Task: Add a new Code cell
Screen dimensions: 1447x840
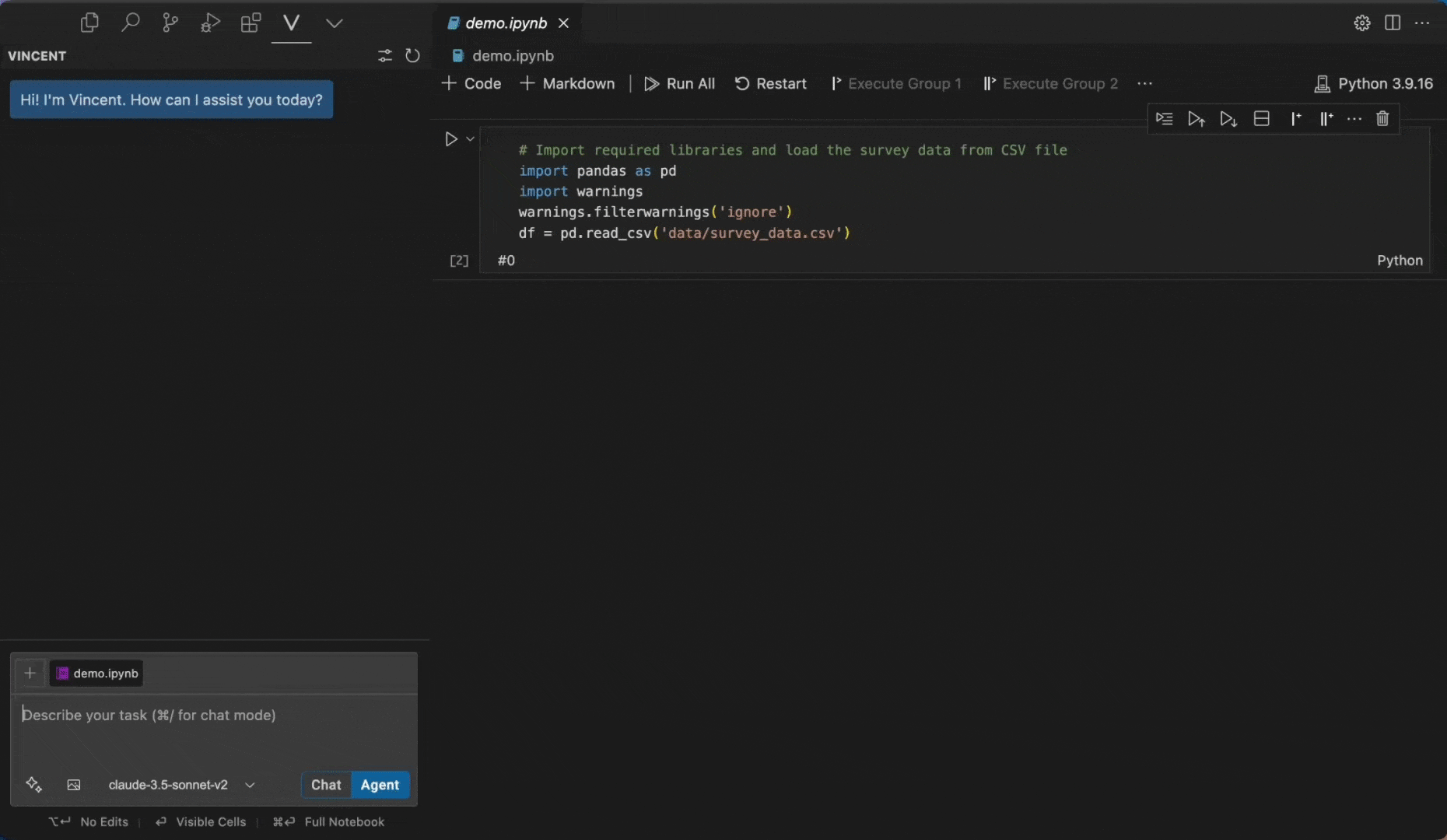Action: [471, 83]
